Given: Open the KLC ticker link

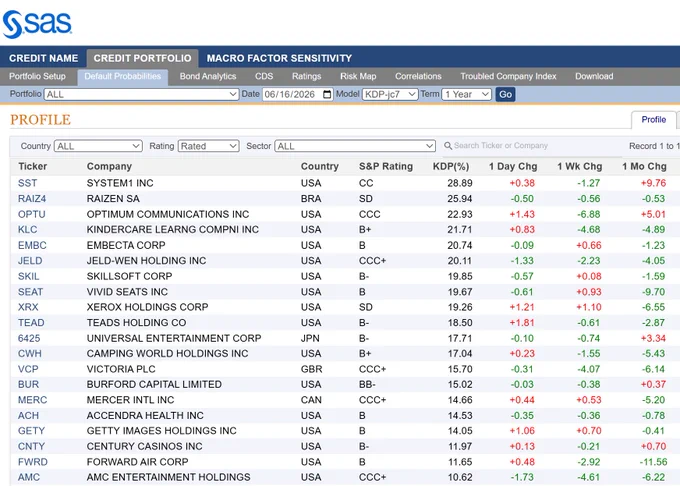Looking at the screenshot, I should coord(27,229).
